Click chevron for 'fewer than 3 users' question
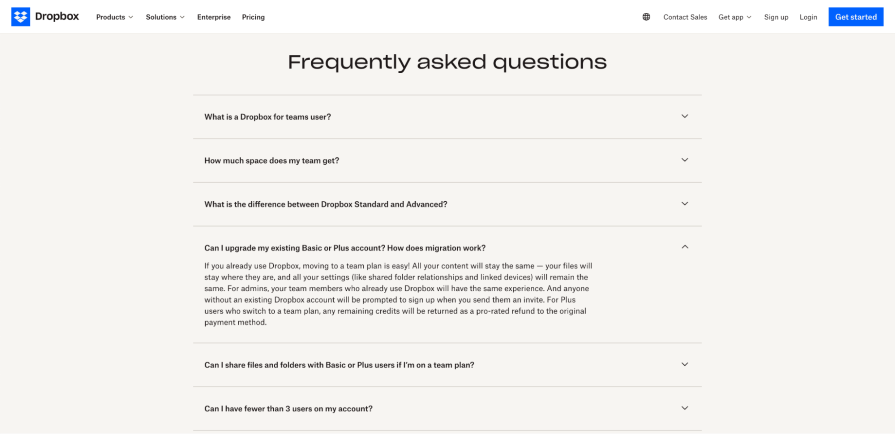Screen dimensions: 895x434 685,408
